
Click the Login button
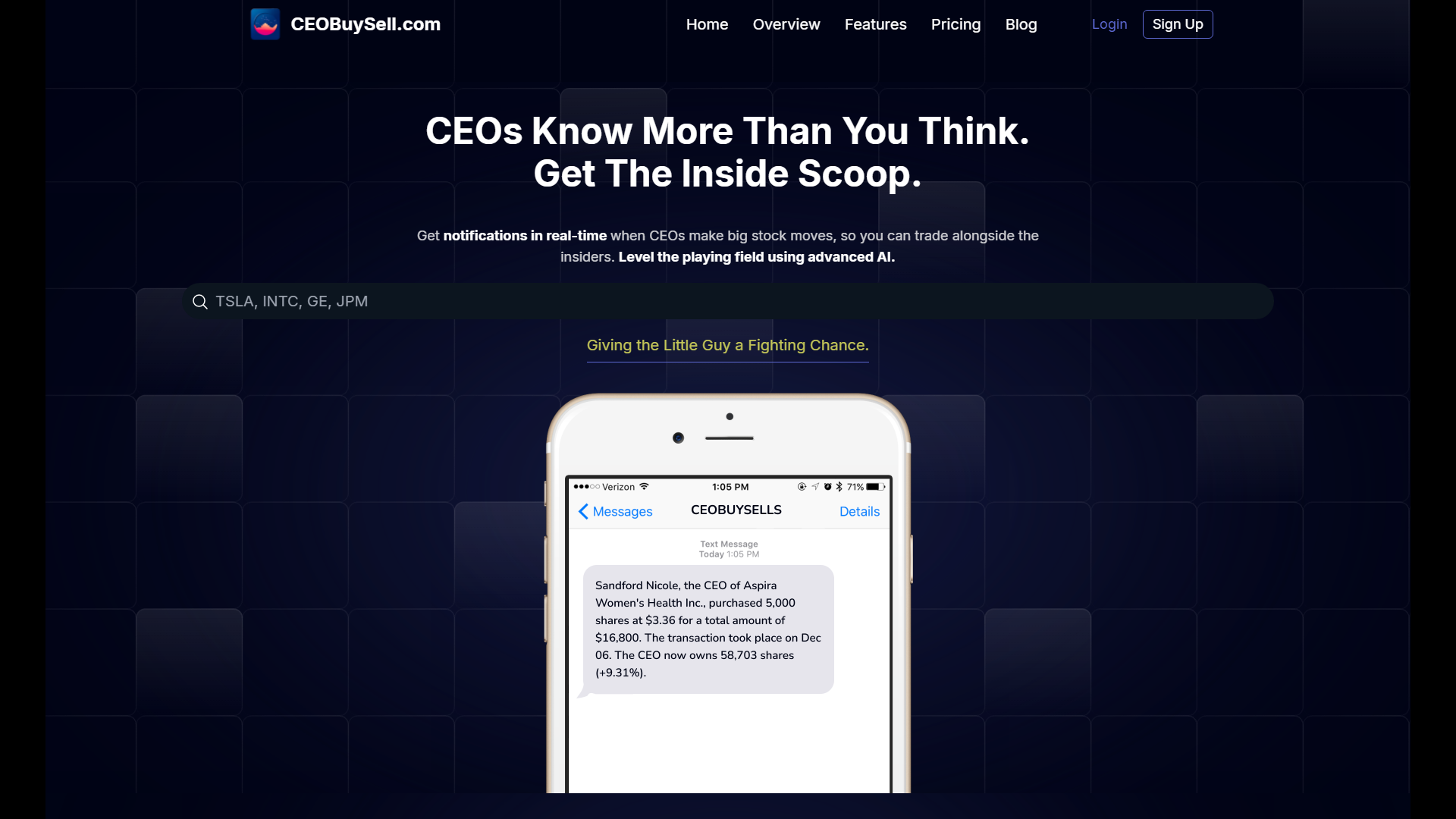[x=1109, y=24]
